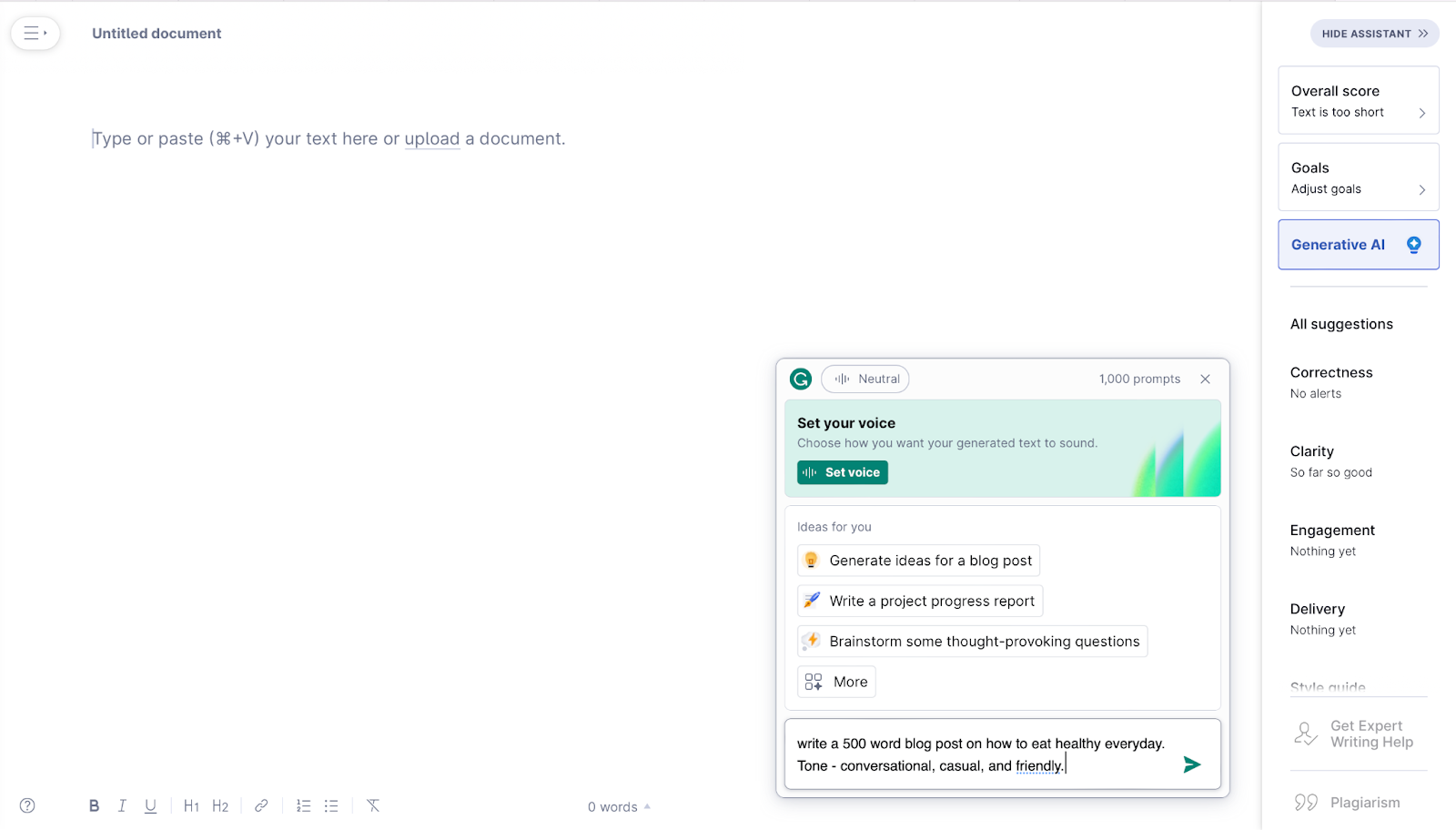The width and height of the screenshot is (1456, 830).
Task: Click the Set voice button
Action: tap(843, 472)
